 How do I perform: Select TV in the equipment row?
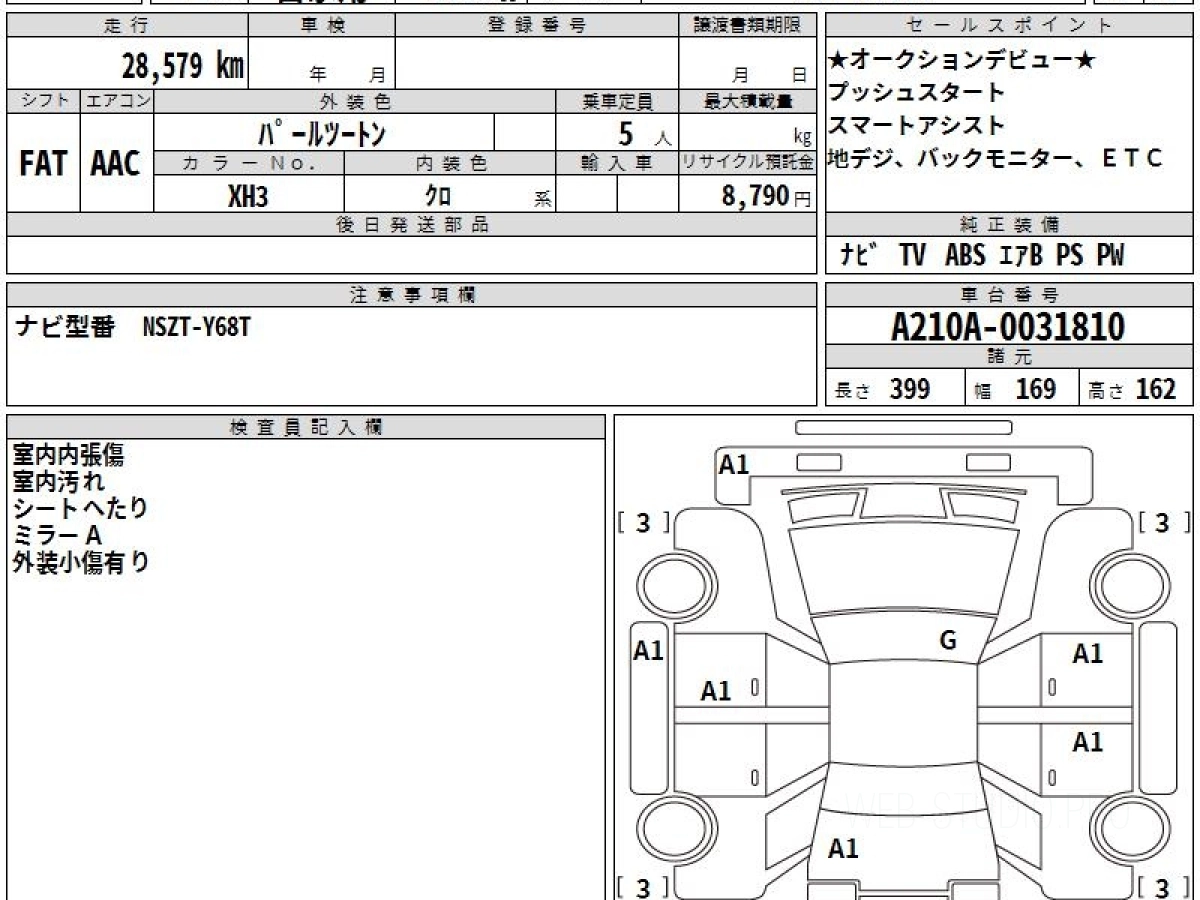point(912,256)
